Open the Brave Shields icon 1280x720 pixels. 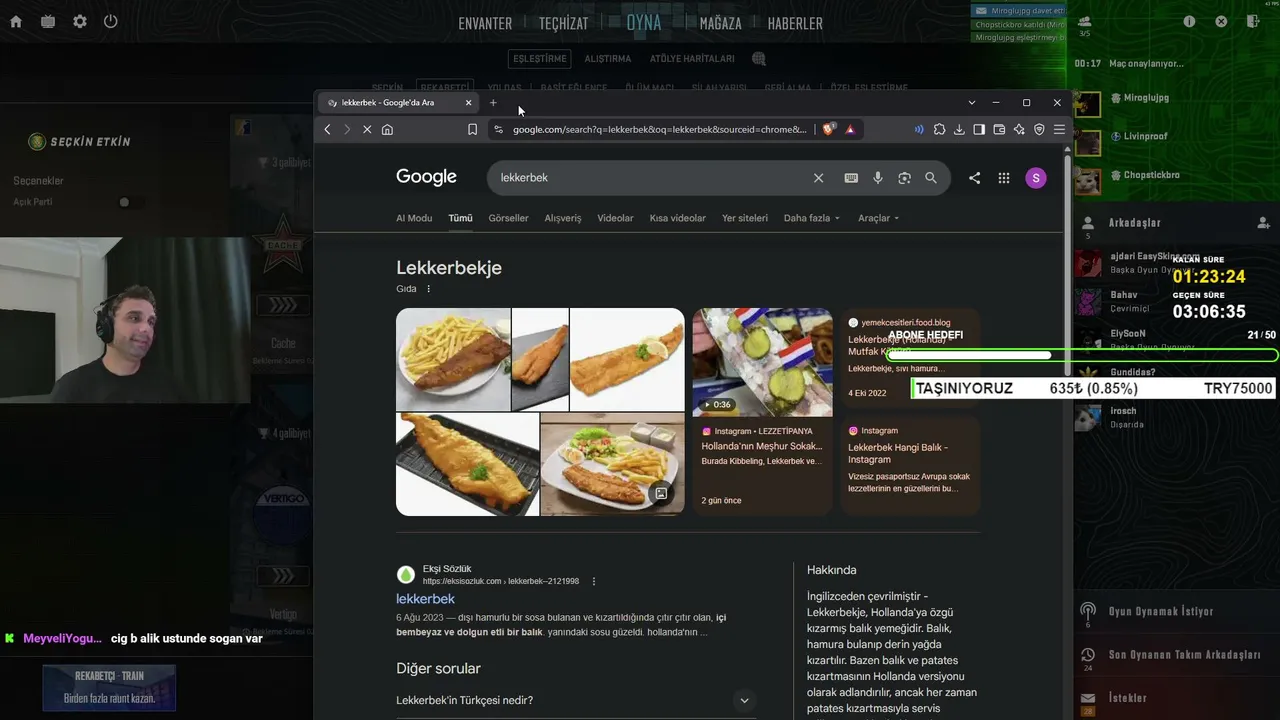(829, 129)
